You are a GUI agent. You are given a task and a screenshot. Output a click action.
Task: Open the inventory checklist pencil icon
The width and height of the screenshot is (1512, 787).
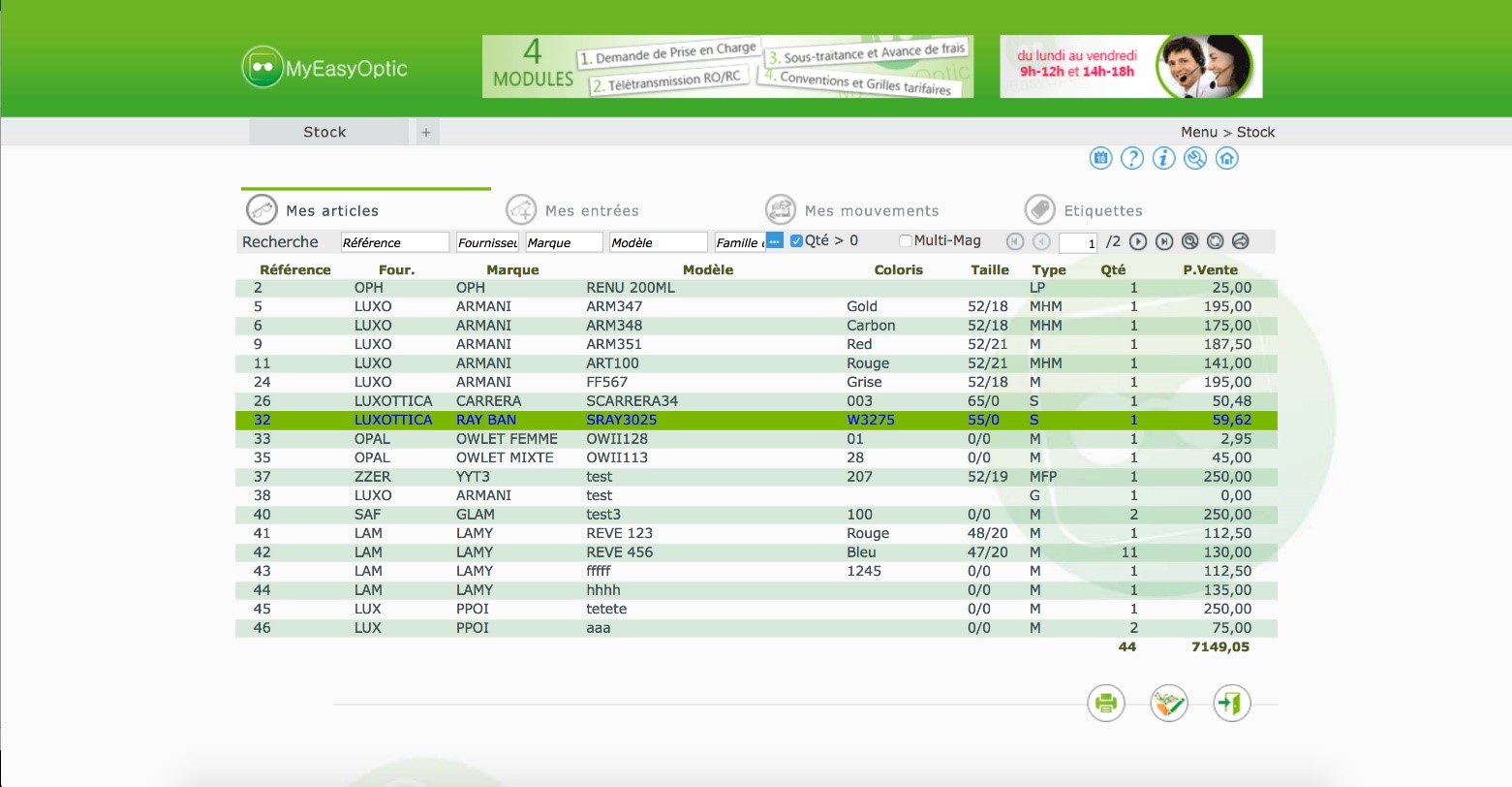click(1169, 703)
